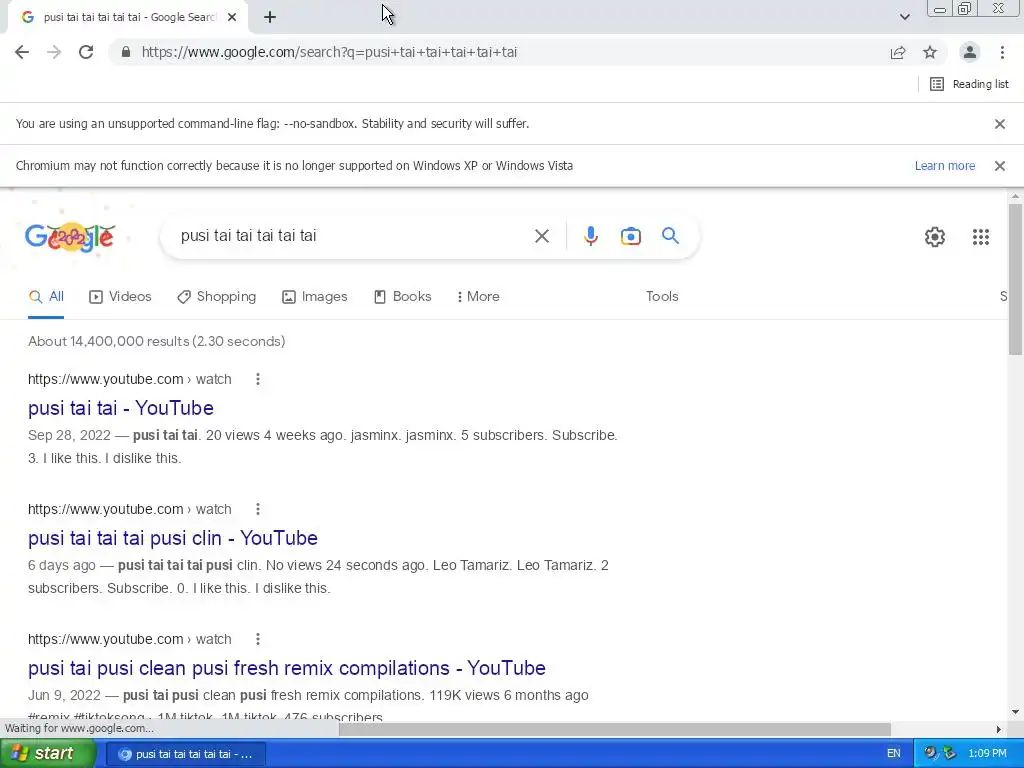The height and width of the screenshot is (768, 1024).
Task: Click the result count text
Action: [x=157, y=342]
